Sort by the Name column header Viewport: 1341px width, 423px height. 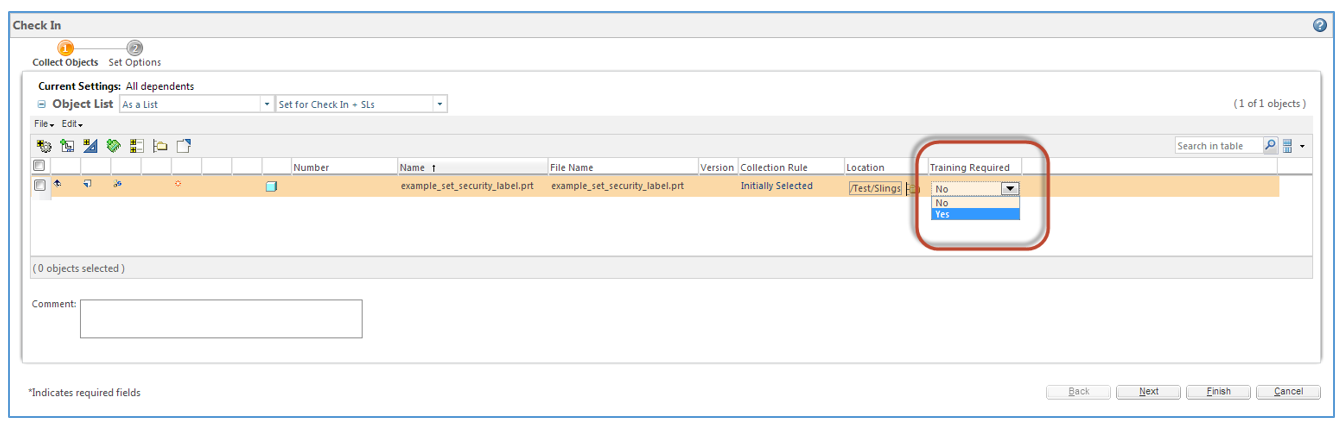coord(472,167)
